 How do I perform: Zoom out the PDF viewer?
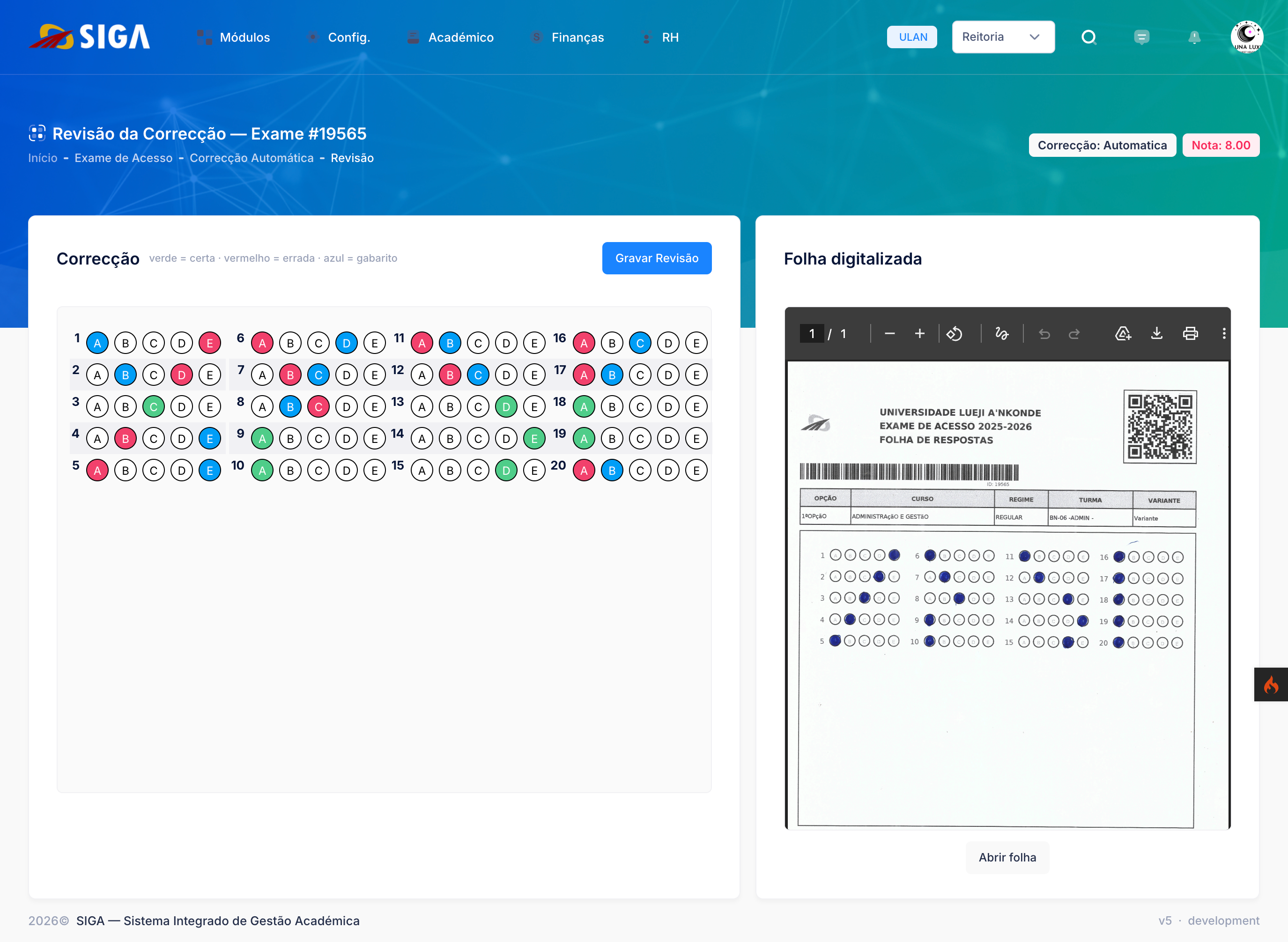[x=889, y=333]
